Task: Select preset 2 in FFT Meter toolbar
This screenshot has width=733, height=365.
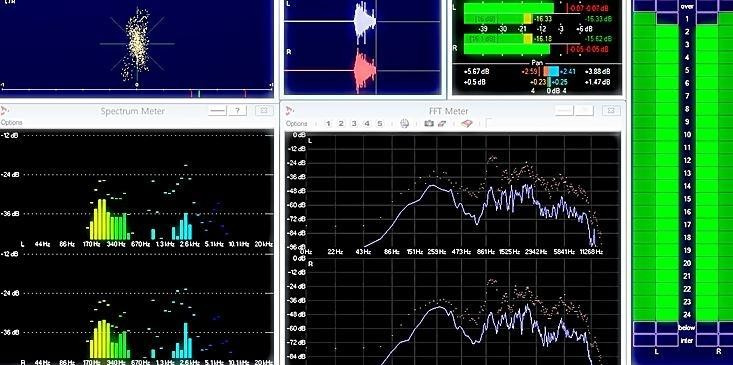Action: tap(341, 123)
